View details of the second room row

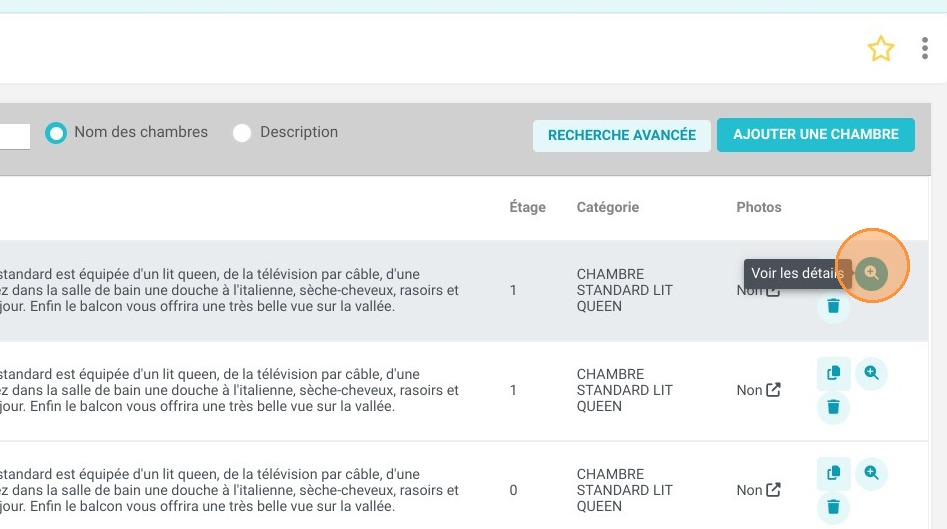(871, 373)
